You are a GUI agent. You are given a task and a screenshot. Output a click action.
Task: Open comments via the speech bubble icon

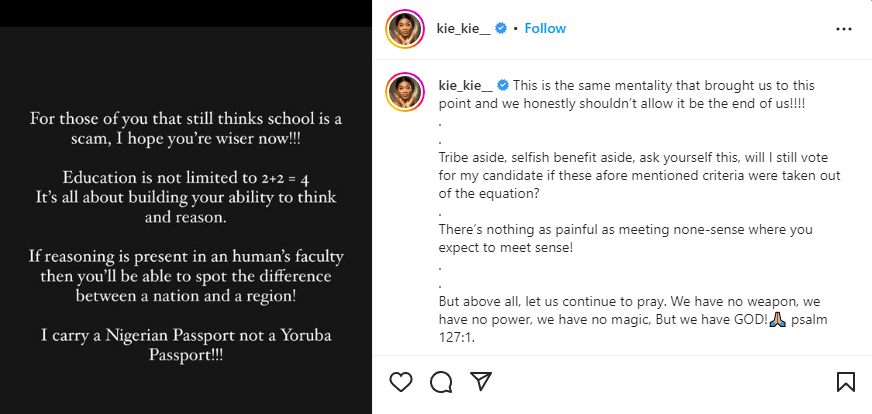click(441, 382)
